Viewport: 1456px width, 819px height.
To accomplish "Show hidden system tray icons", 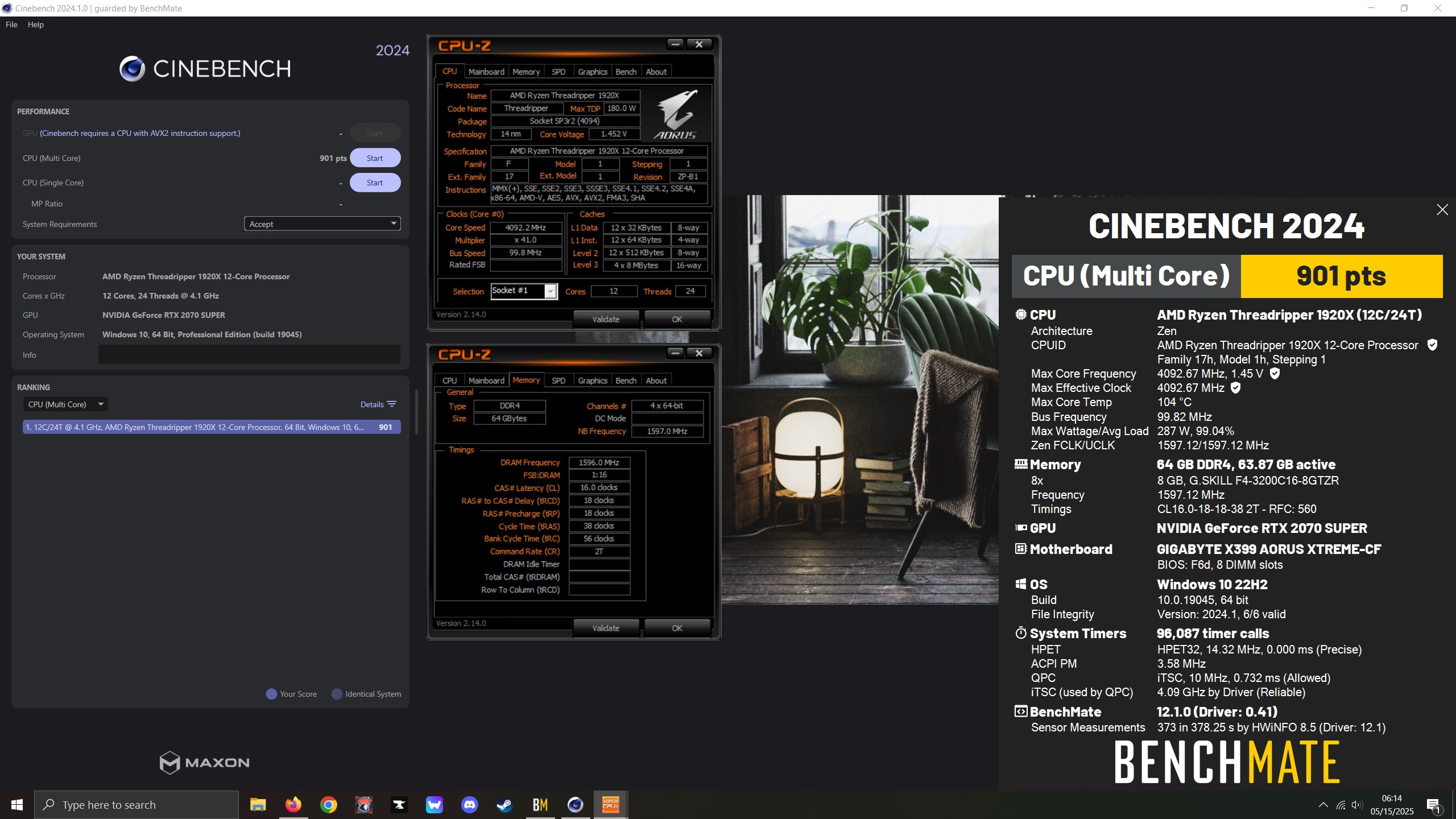I will tap(1323, 805).
